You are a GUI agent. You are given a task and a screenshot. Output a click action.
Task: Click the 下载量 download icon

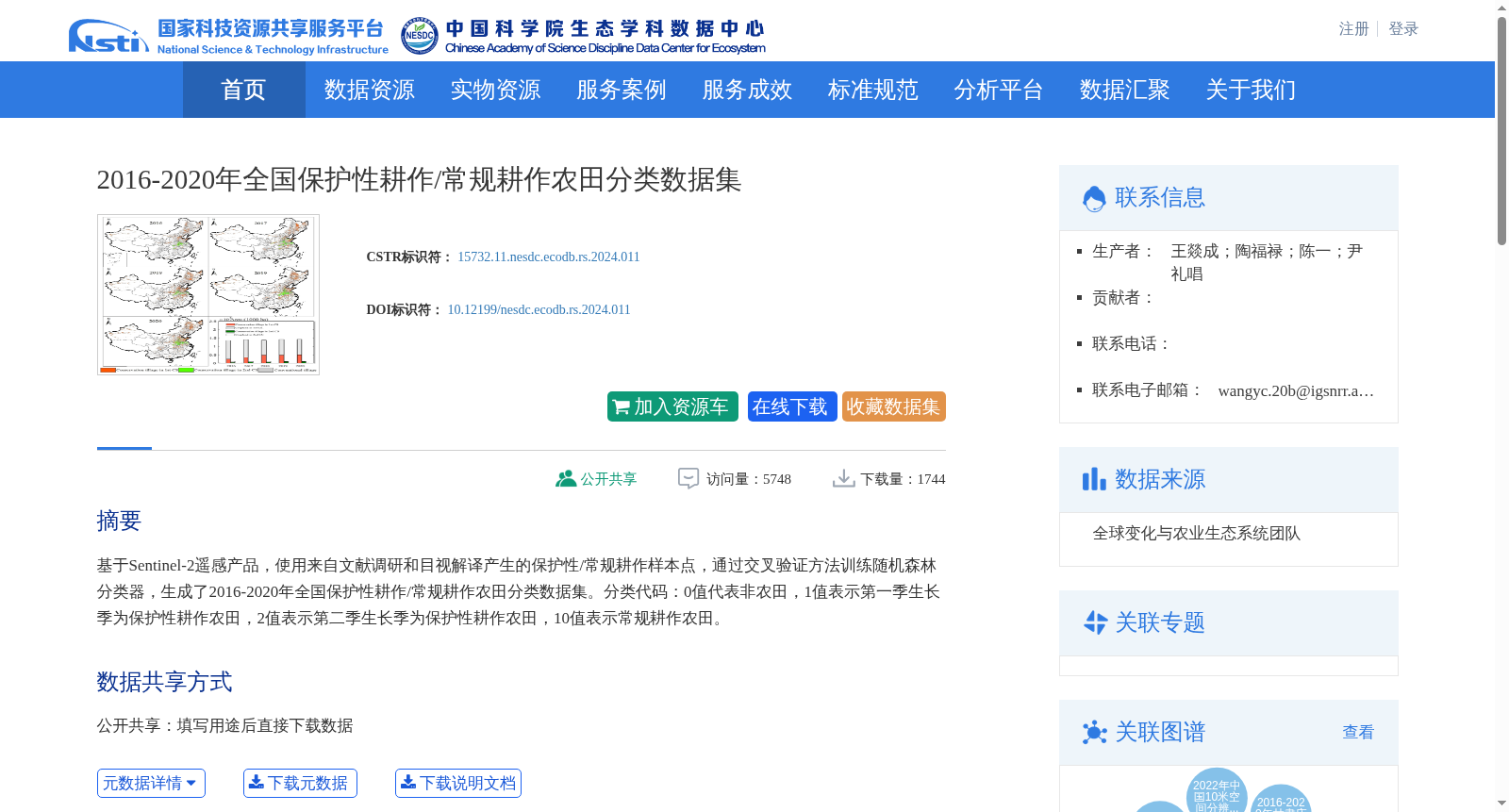pos(843,478)
